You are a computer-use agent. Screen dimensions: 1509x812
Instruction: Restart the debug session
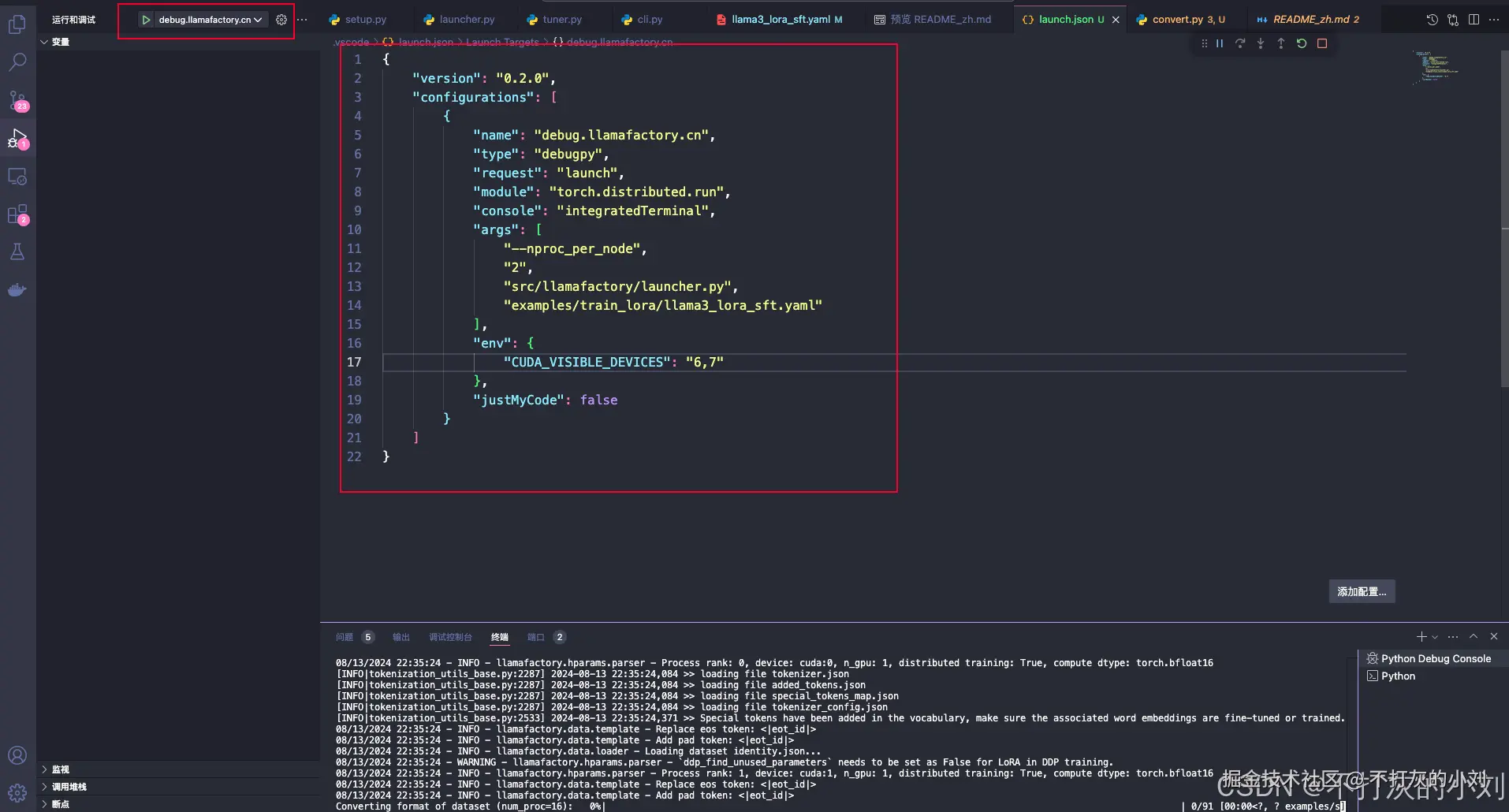[1302, 43]
